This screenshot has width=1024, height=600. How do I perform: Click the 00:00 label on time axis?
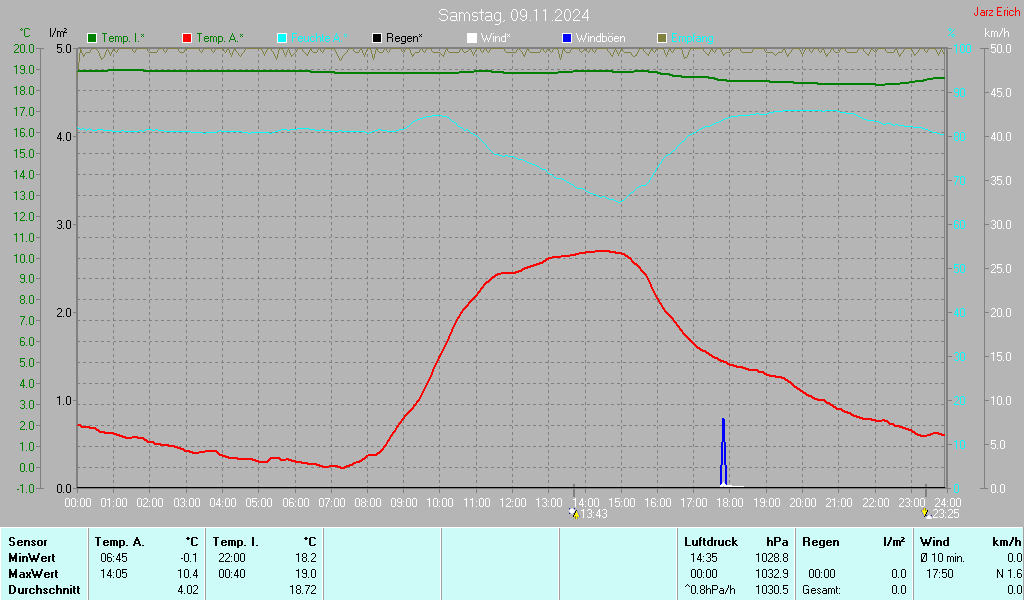[x=78, y=503]
